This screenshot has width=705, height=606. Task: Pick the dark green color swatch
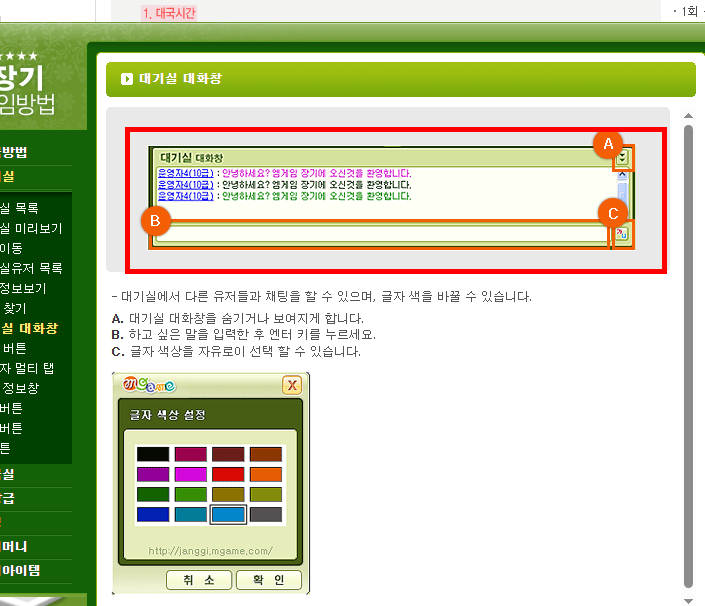[153, 495]
